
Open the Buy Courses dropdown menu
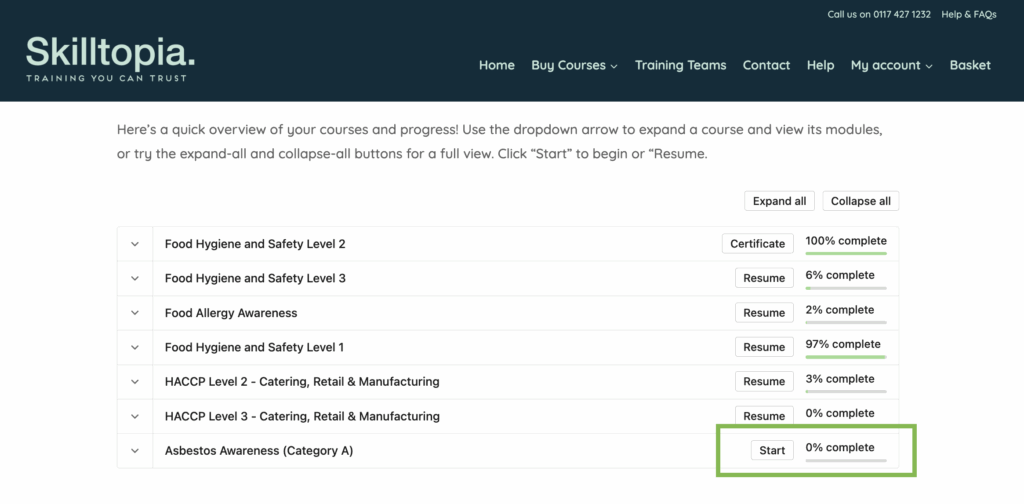[x=574, y=65]
